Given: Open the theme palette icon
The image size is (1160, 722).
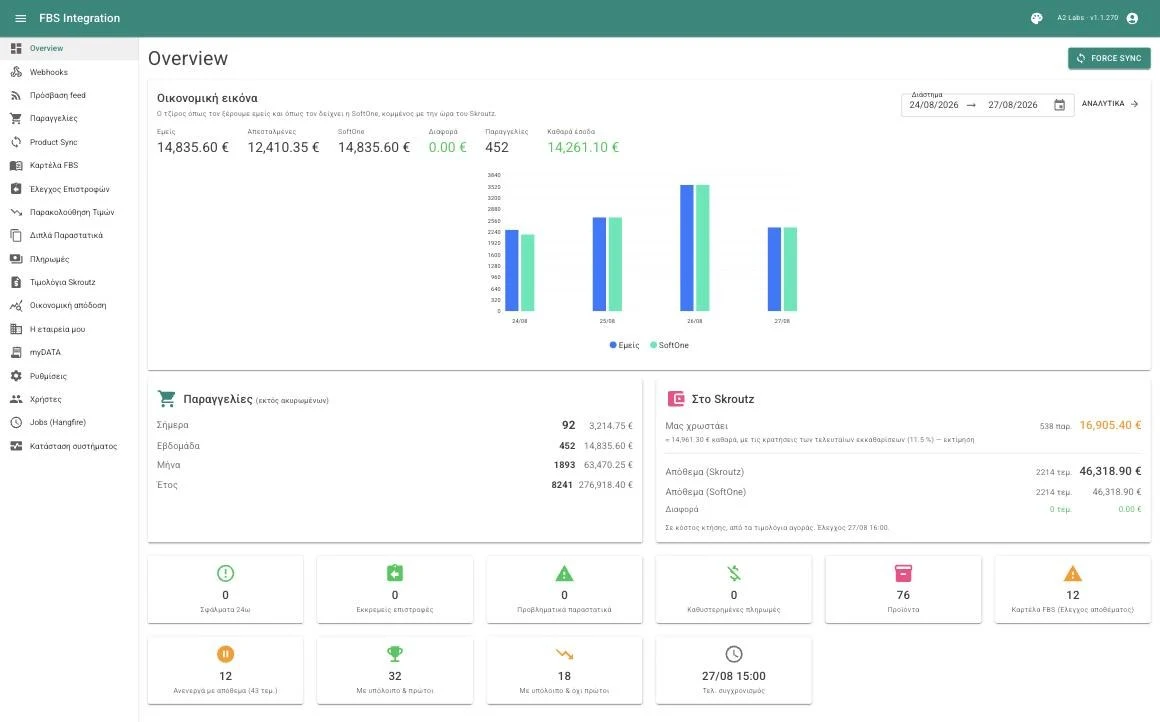Looking at the screenshot, I should (x=1036, y=18).
